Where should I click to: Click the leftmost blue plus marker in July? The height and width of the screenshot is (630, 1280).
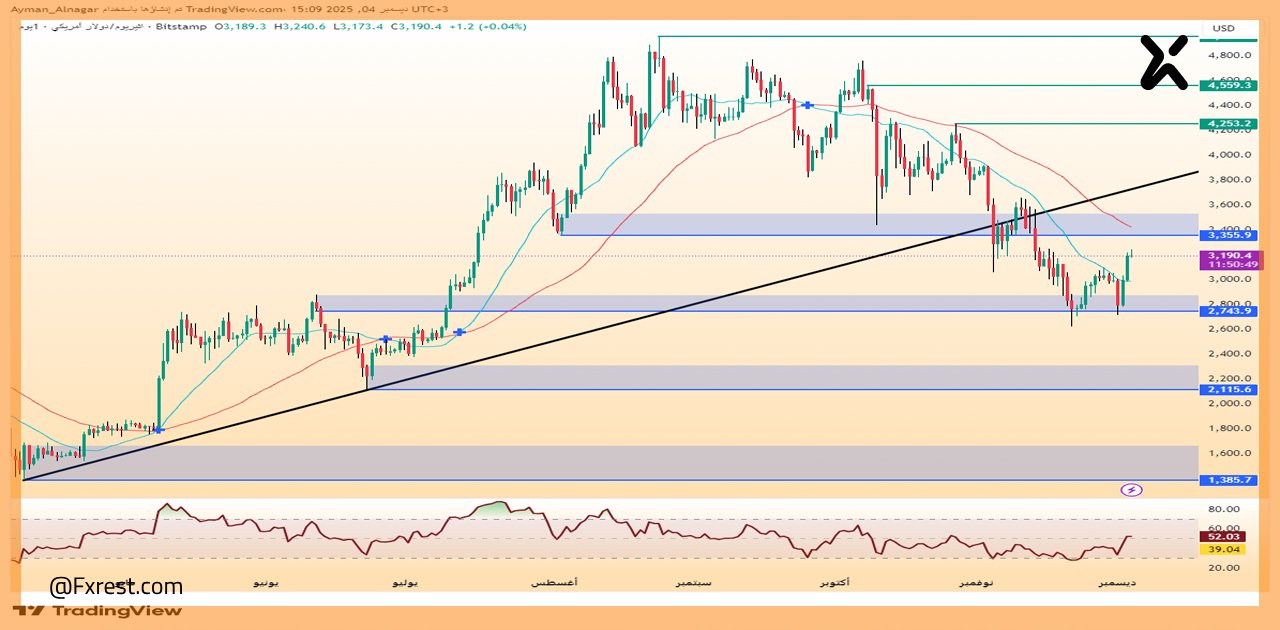384,339
